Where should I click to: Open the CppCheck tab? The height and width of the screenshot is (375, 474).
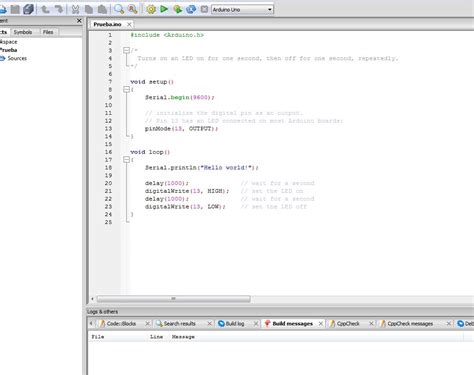click(x=348, y=324)
